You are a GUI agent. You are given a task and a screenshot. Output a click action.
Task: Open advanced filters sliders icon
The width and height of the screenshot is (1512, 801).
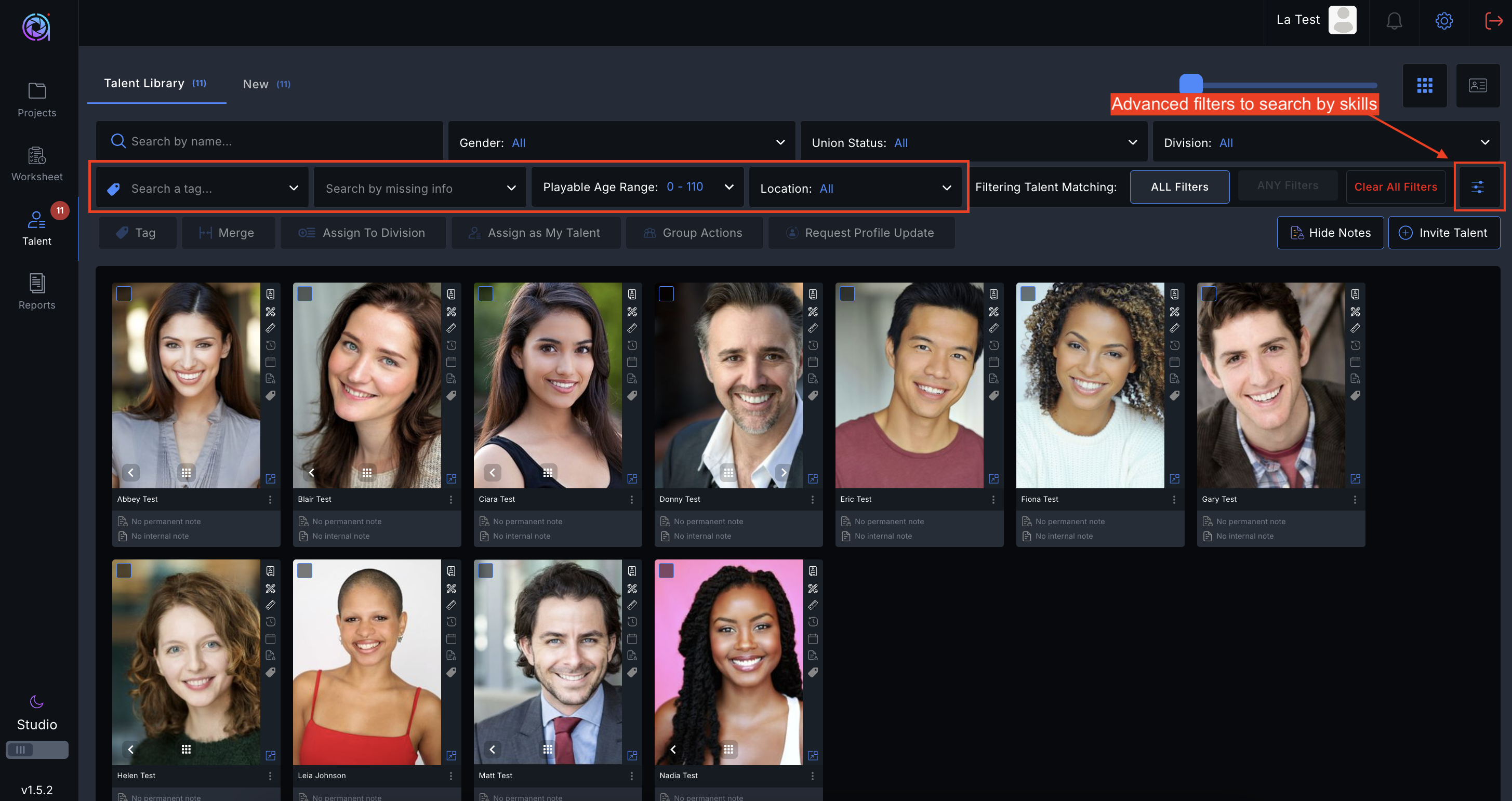point(1477,187)
